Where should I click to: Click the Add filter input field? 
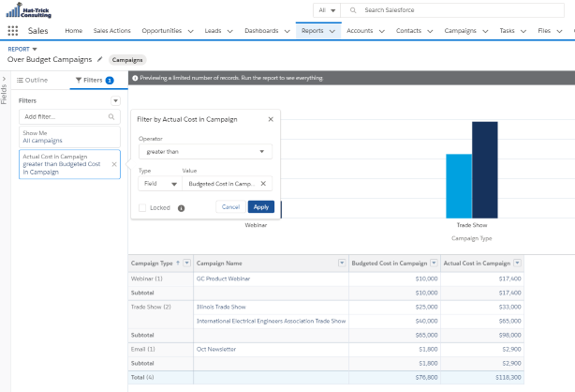[x=70, y=117]
